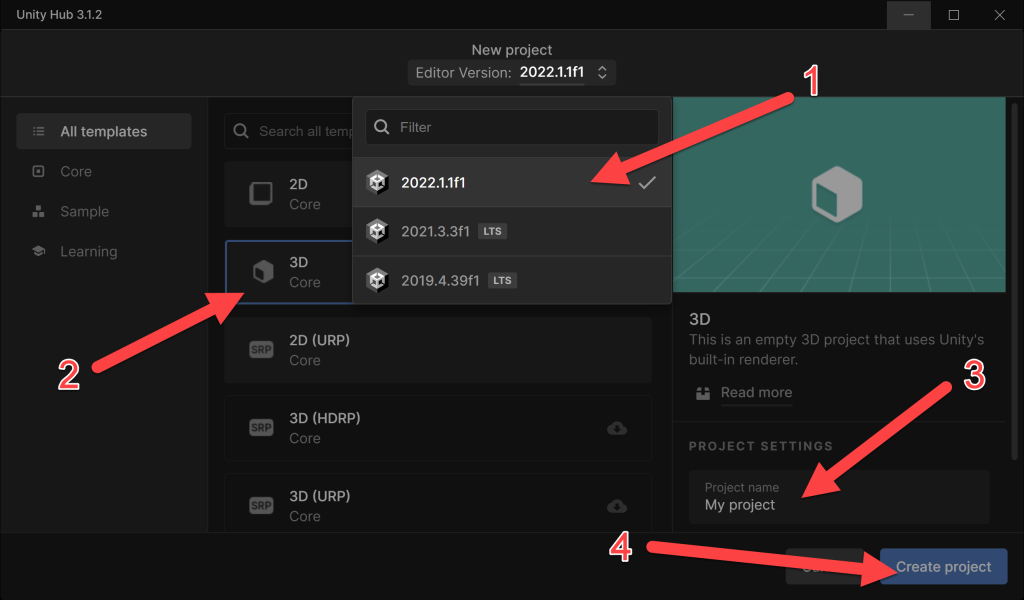Viewport: 1024px width, 600px height.
Task: Click the 3D template preview image
Action: (839, 195)
